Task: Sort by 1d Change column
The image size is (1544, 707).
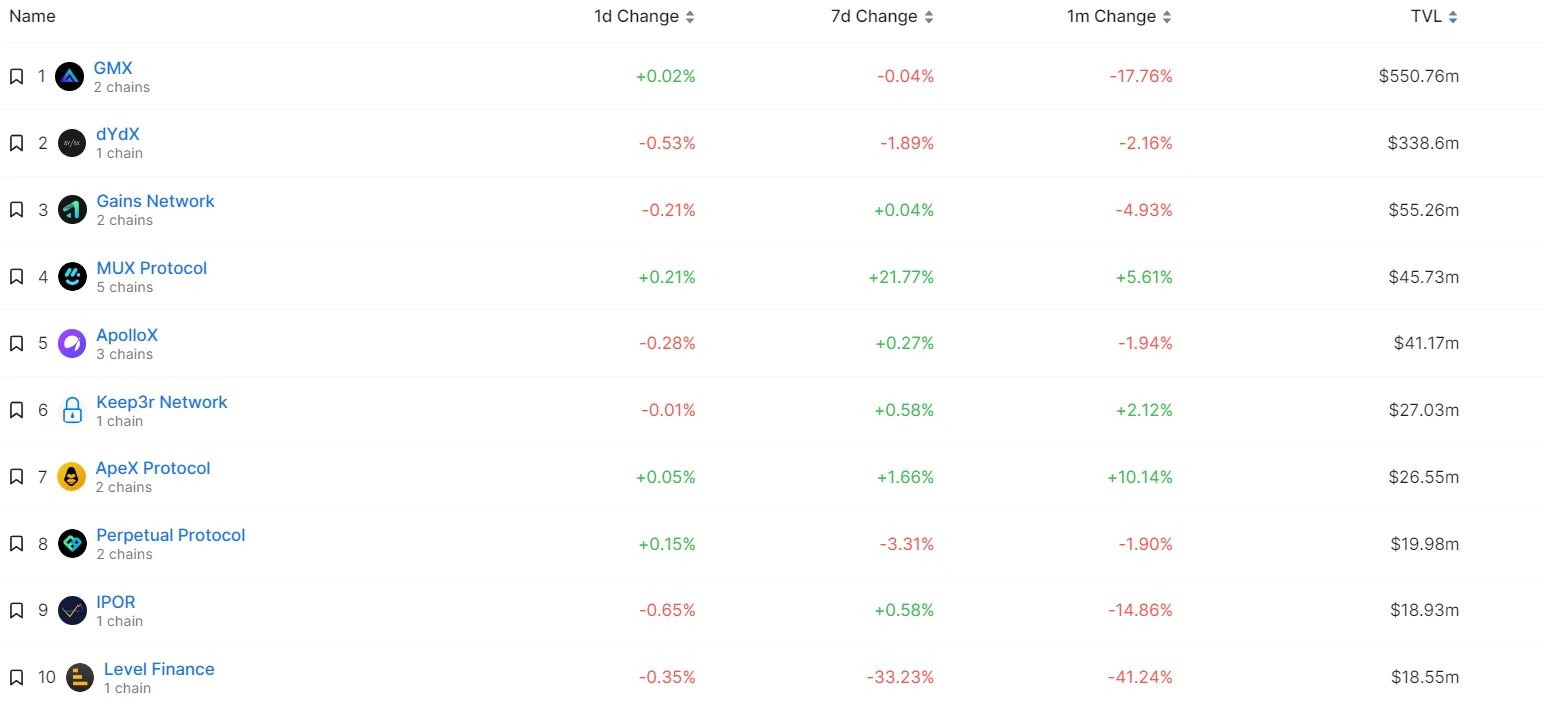Action: coord(643,17)
